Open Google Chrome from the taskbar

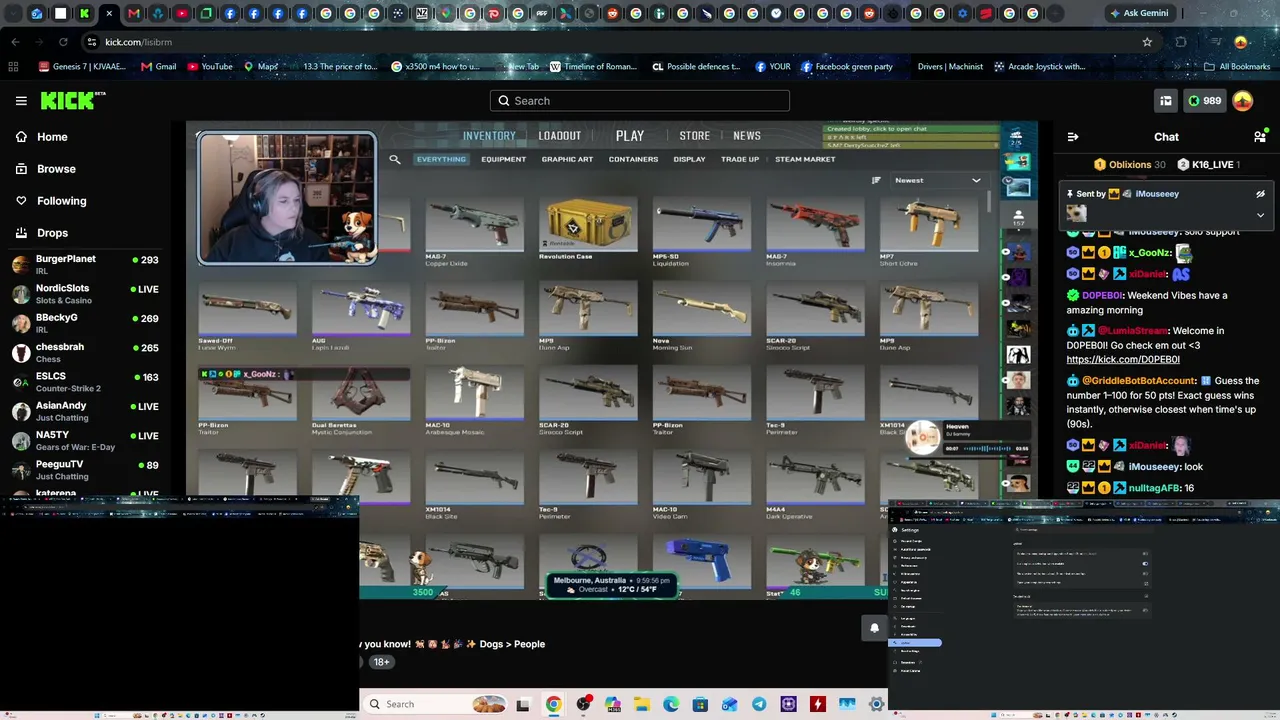click(553, 704)
